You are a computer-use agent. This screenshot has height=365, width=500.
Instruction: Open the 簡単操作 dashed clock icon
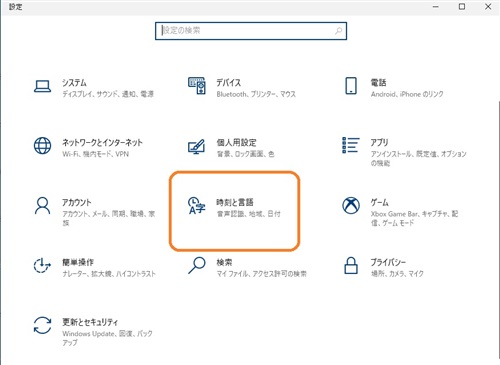click(42, 265)
